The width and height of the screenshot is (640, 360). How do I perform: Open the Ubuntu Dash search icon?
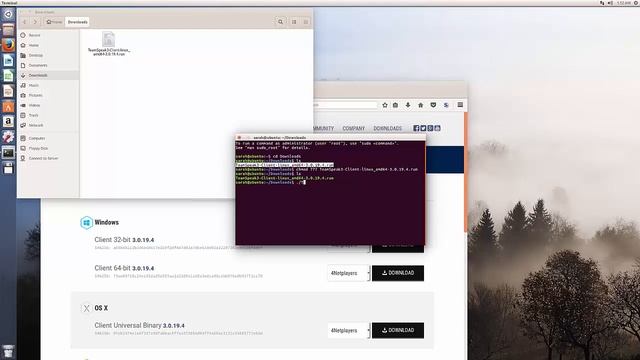[8, 14]
